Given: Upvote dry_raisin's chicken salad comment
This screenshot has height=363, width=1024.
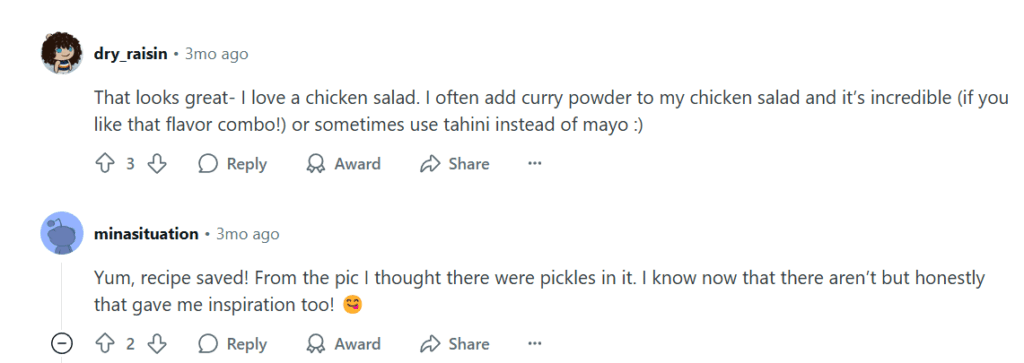Looking at the screenshot, I should (x=104, y=163).
